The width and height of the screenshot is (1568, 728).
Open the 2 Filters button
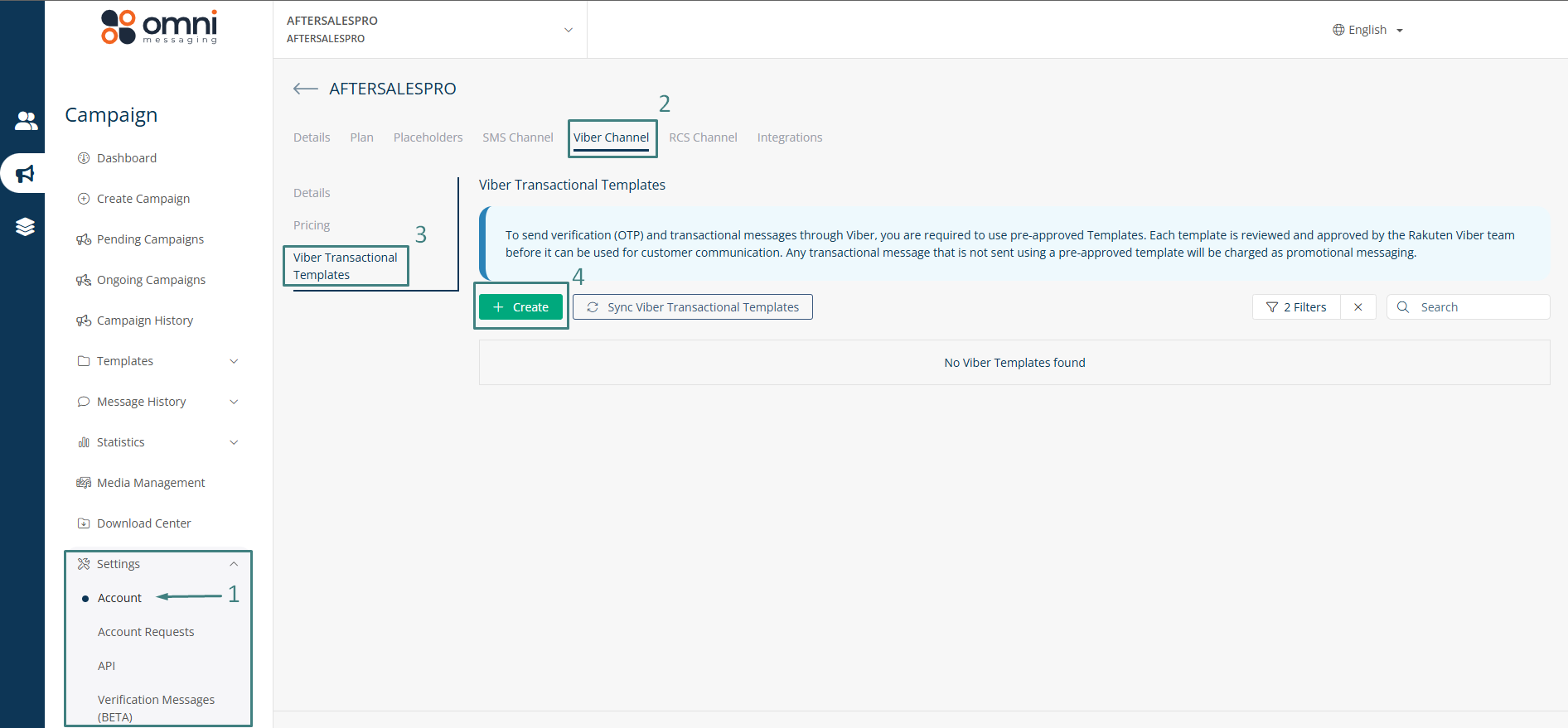[1296, 307]
